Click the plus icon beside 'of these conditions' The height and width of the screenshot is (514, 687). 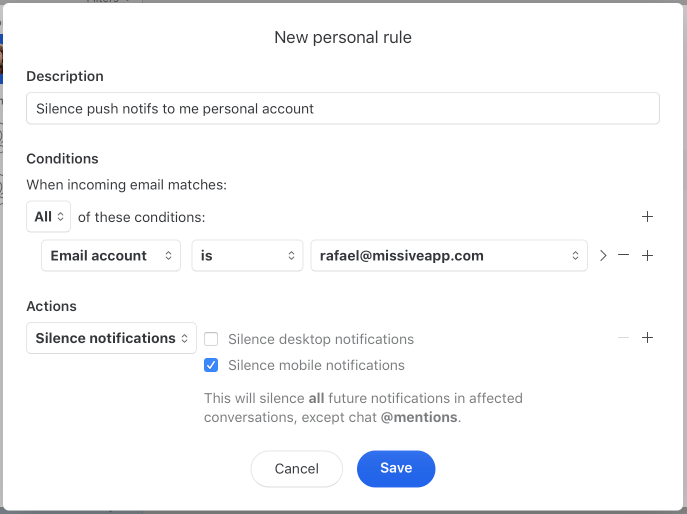tap(647, 216)
